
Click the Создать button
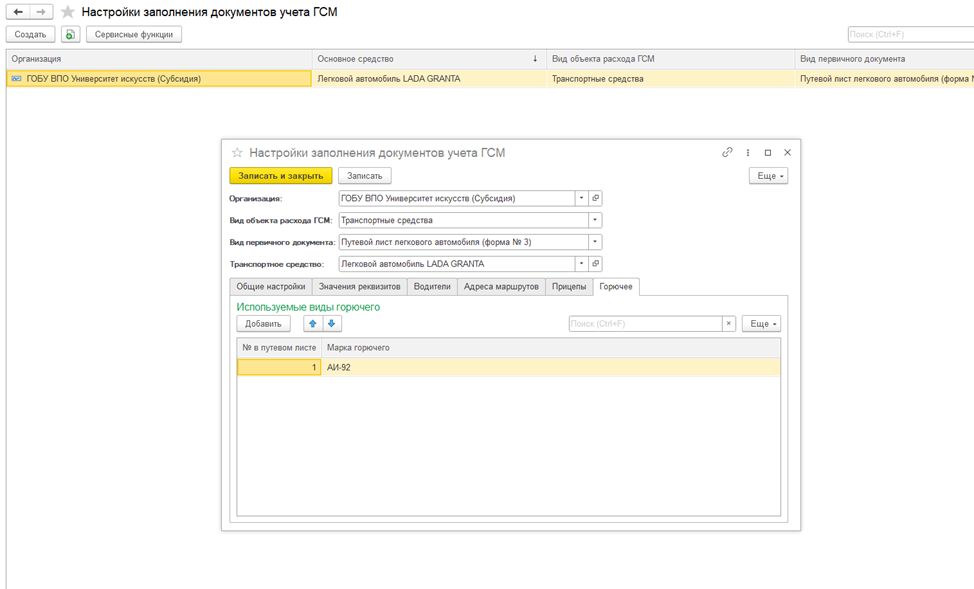[x=30, y=34]
